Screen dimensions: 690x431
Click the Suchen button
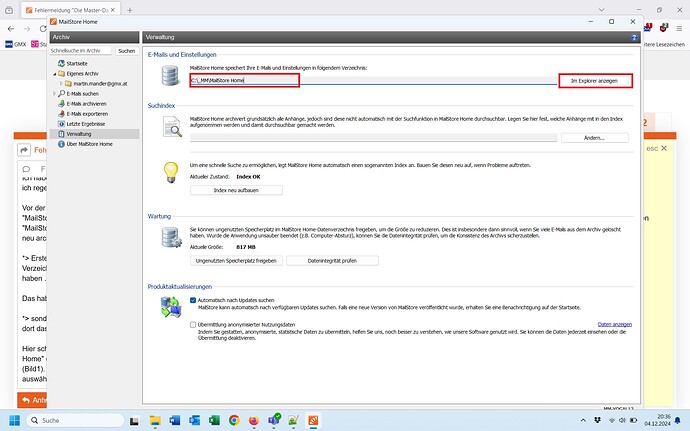coord(127,51)
